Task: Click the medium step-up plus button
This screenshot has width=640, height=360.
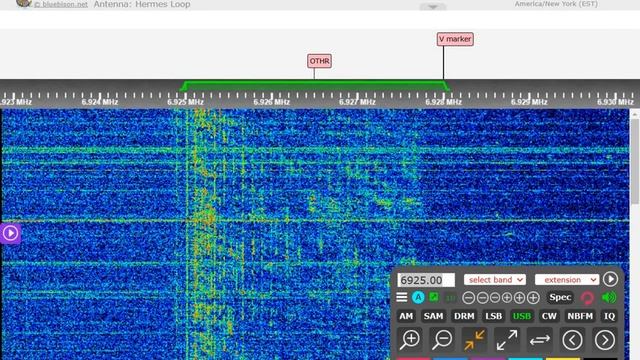Action: point(519,298)
